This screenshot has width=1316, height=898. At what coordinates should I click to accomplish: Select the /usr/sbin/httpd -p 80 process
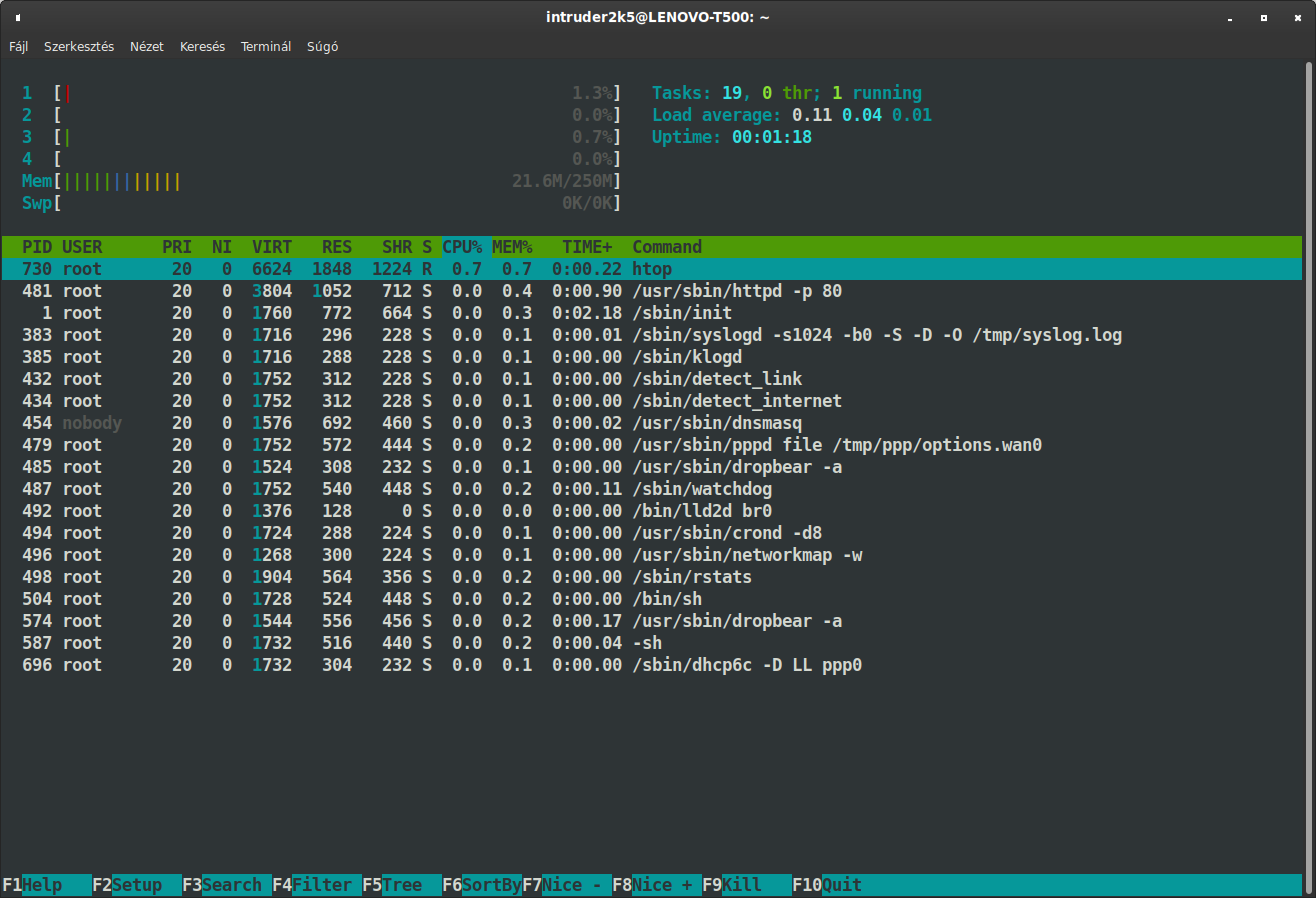652,291
